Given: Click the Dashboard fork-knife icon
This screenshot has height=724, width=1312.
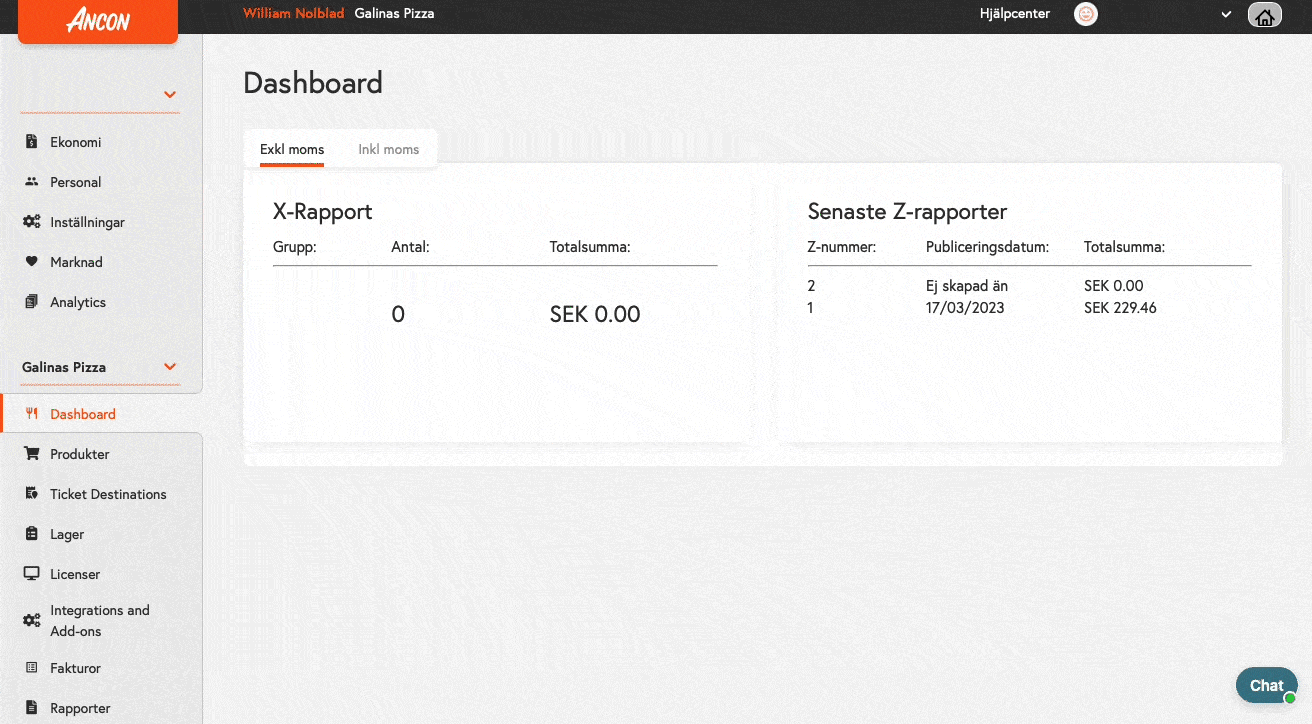Looking at the screenshot, I should pyautogui.click(x=31, y=414).
